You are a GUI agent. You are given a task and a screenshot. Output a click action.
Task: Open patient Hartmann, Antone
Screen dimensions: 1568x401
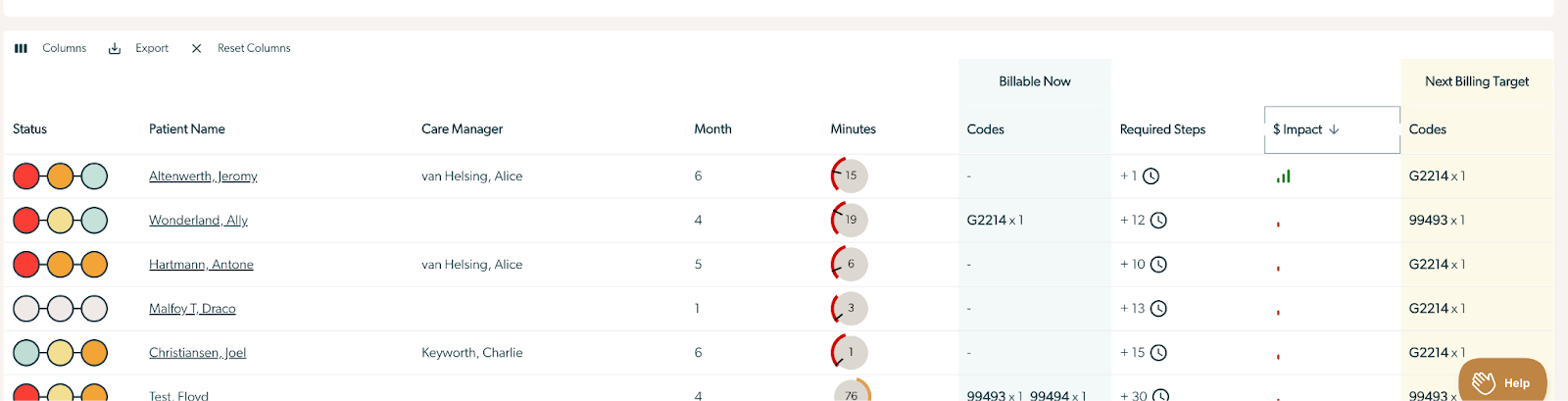coord(201,265)
